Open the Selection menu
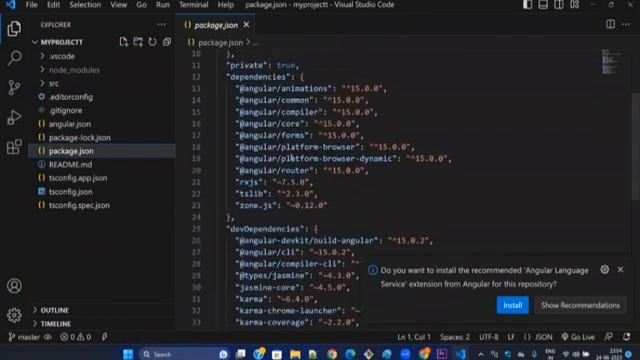This screenshot has height=360, width=640. coord(85,5)
